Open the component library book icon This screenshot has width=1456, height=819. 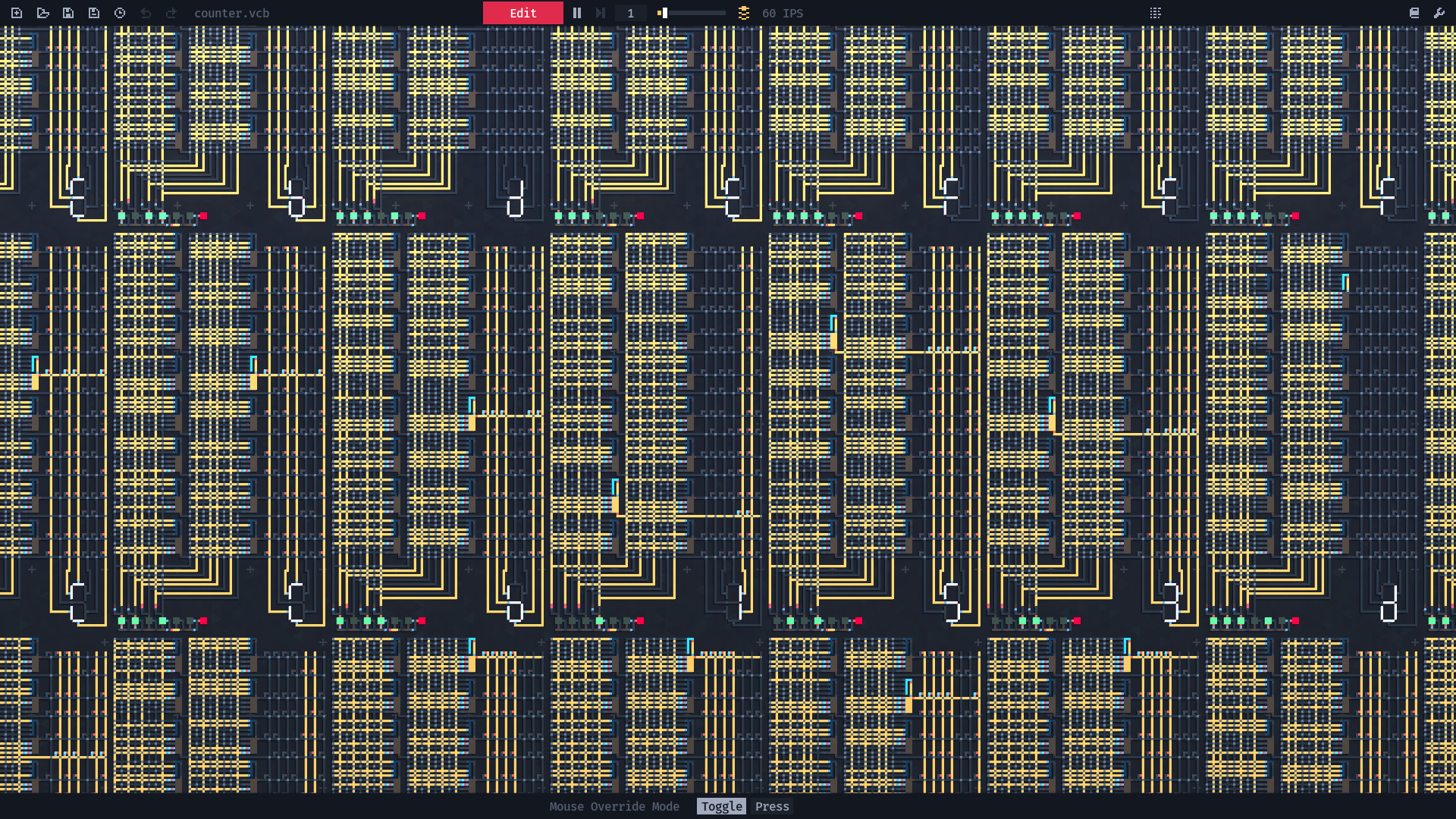click(1414, 13)
